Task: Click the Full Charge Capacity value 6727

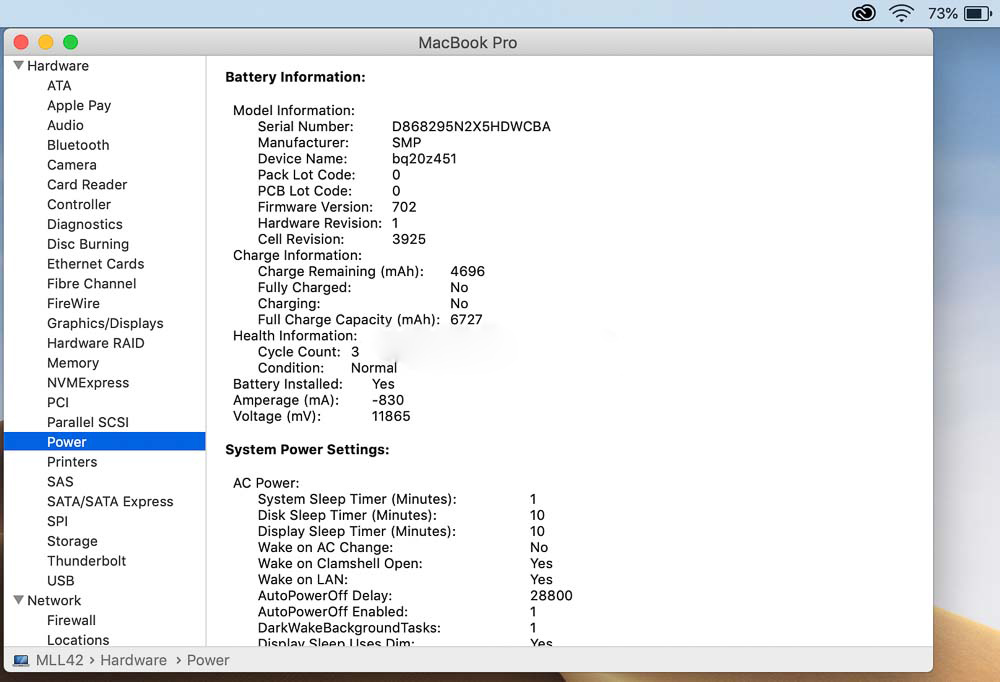Action: 466,319
